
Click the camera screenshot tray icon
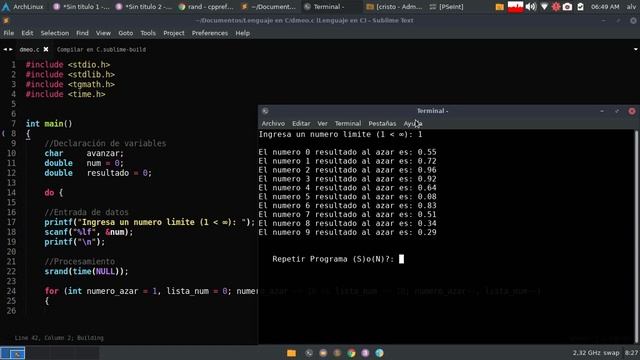tap(567, 7)
